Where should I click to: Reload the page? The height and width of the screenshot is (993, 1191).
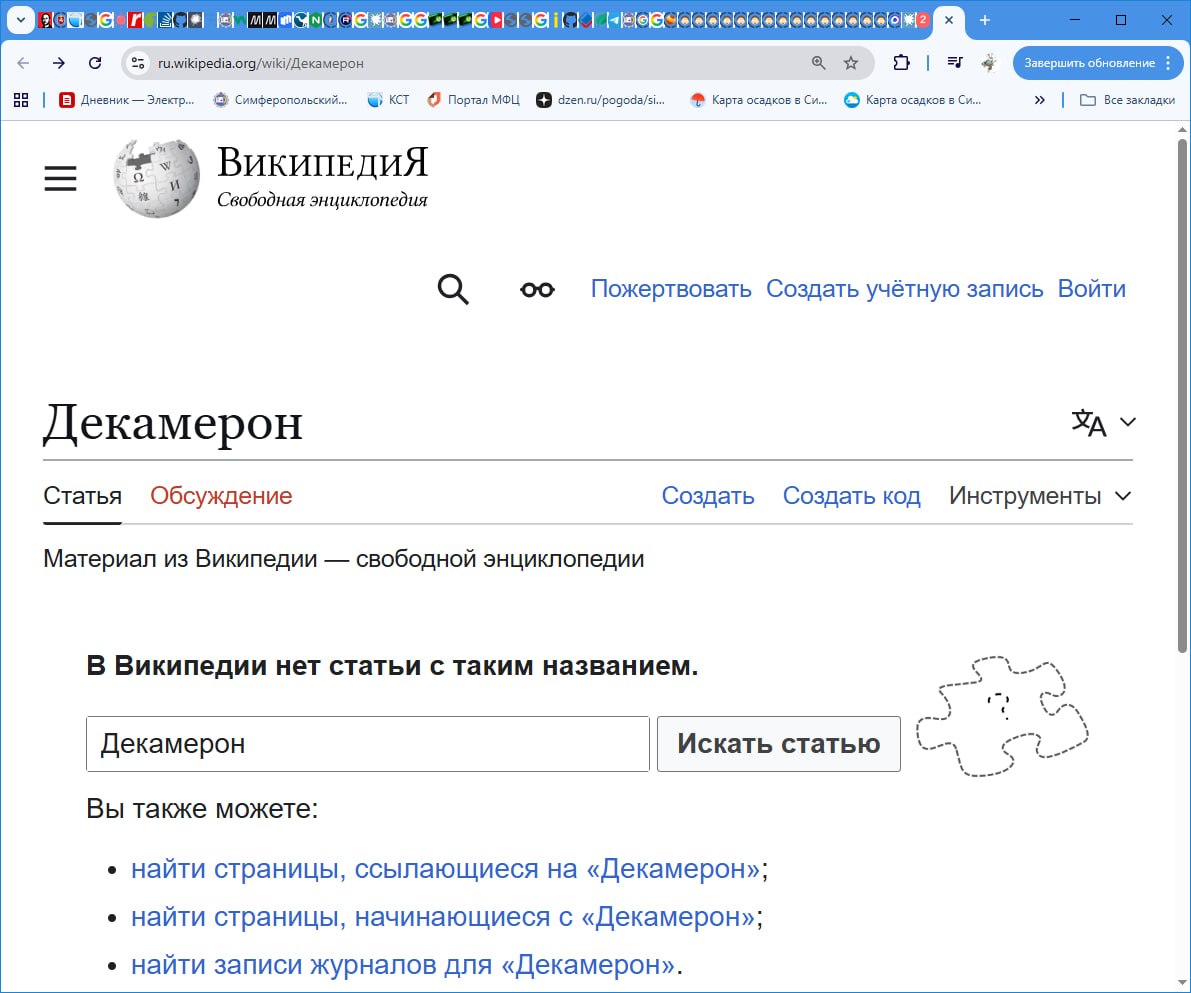[95, 63]
